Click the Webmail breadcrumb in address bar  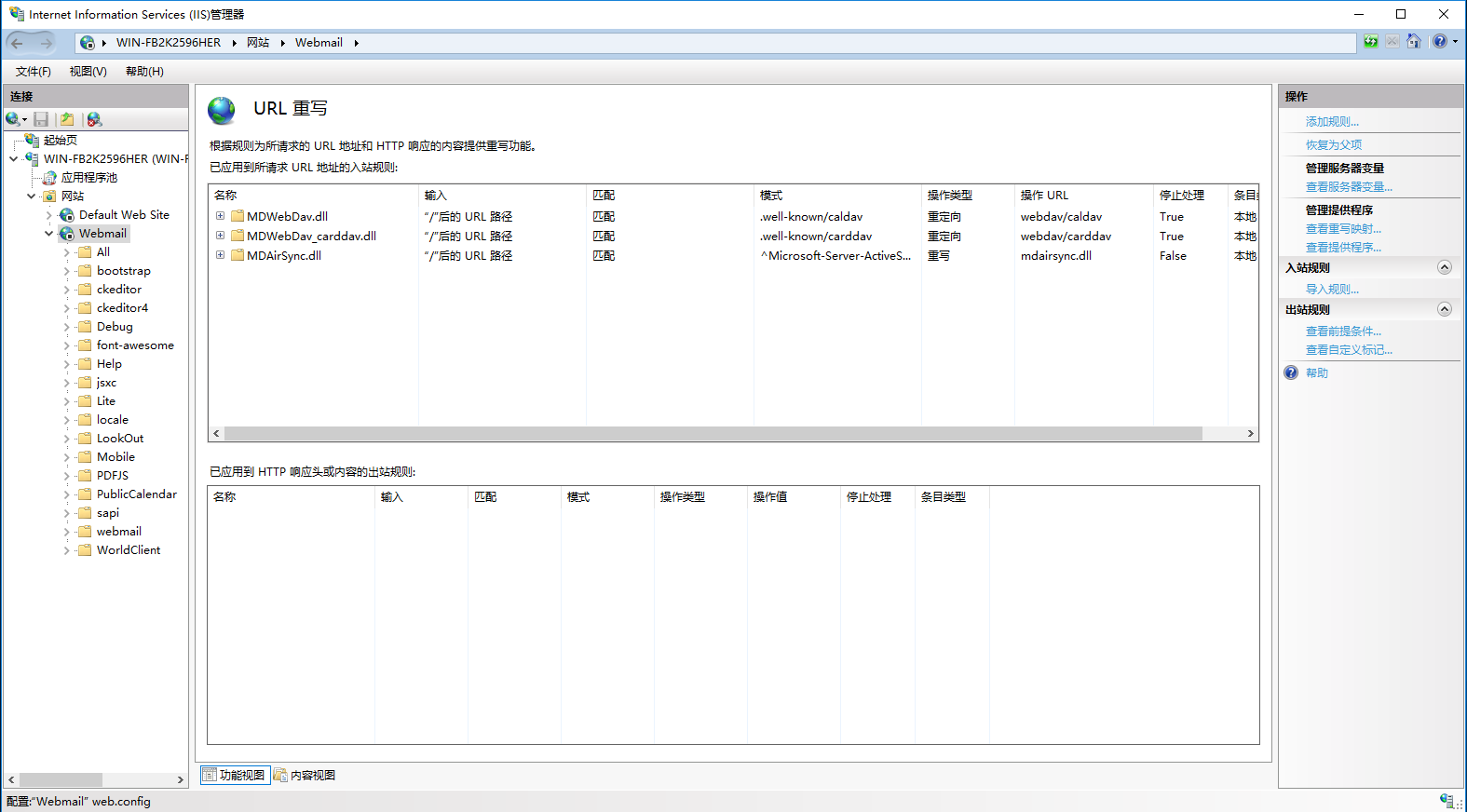point(319,43)
